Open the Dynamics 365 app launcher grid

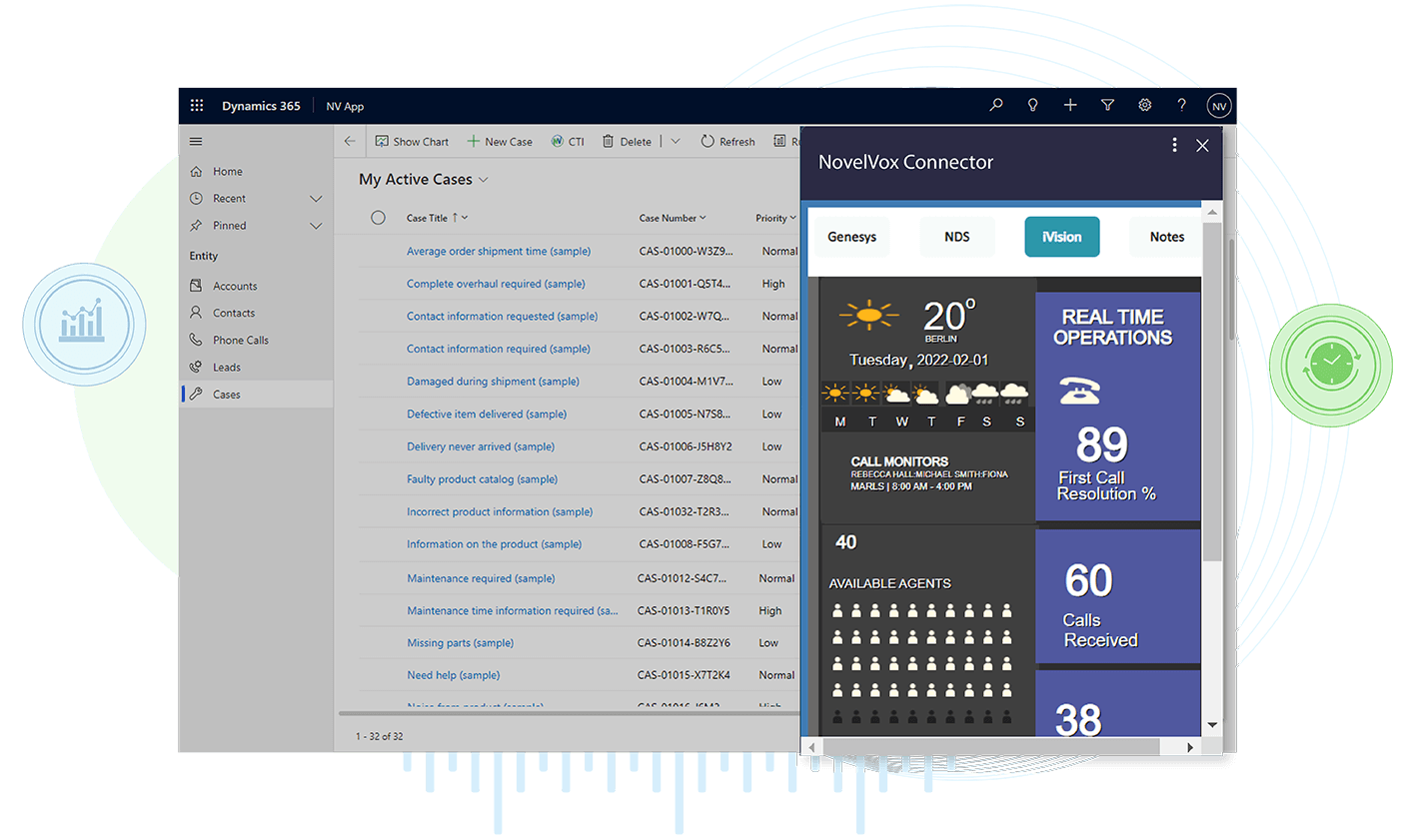click(x=197, y=105)
